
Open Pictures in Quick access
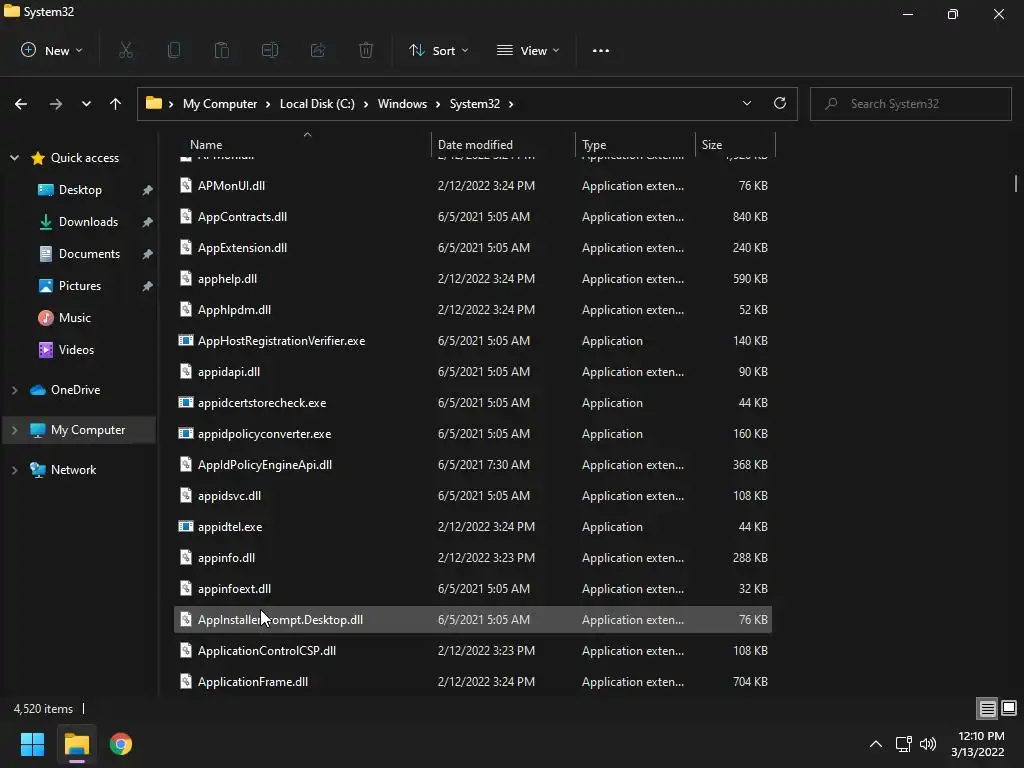(x=80, y=285)
